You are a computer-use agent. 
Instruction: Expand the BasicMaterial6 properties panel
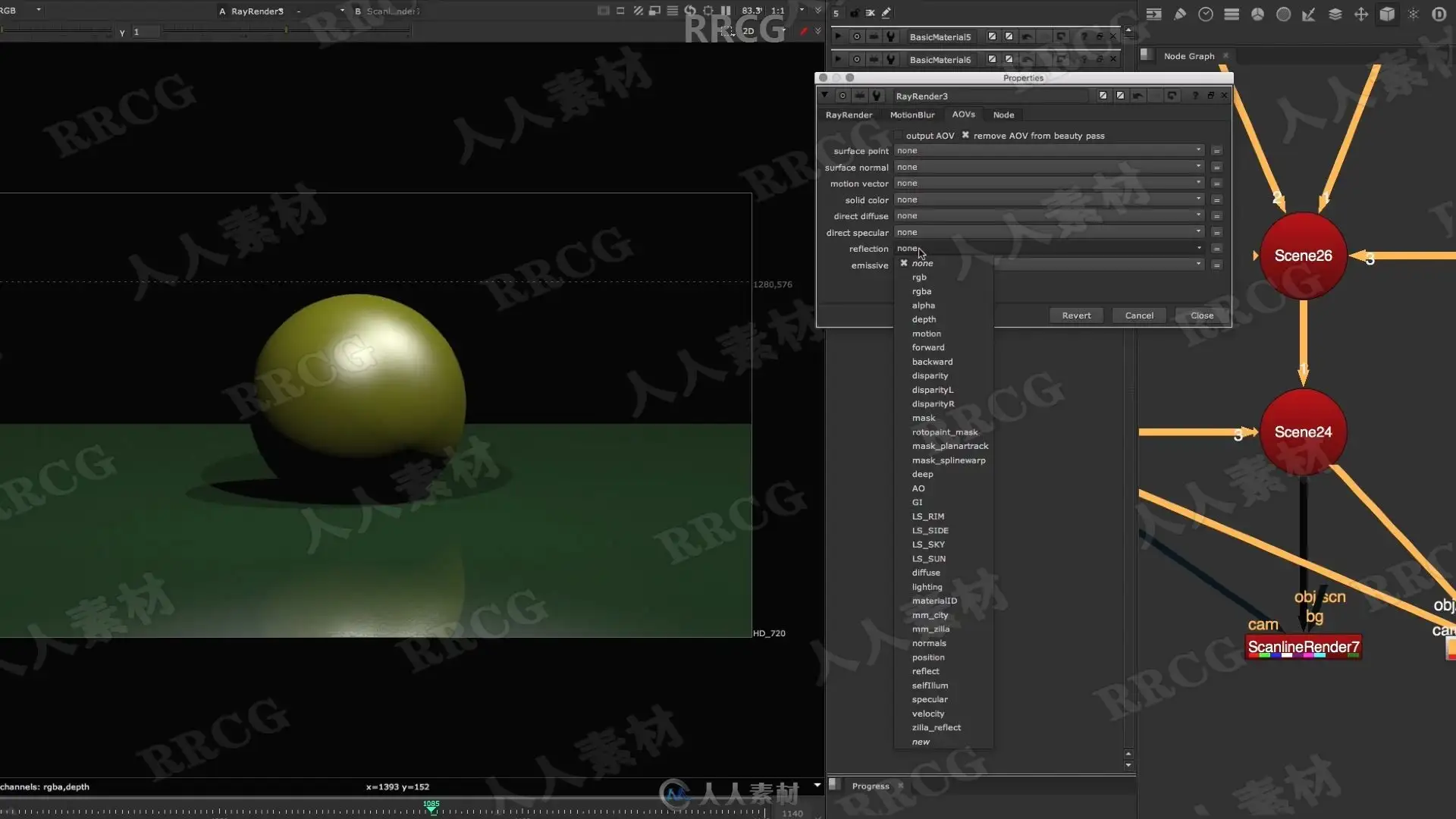point(838,59)
